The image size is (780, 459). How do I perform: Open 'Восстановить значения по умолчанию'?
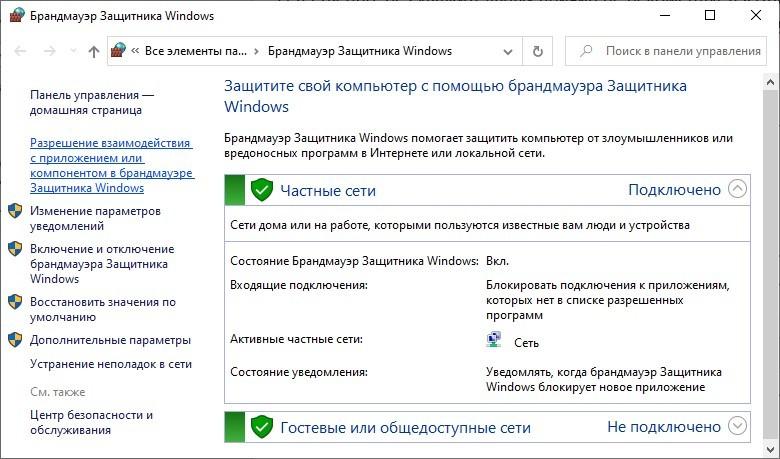(x=102, y=309)
